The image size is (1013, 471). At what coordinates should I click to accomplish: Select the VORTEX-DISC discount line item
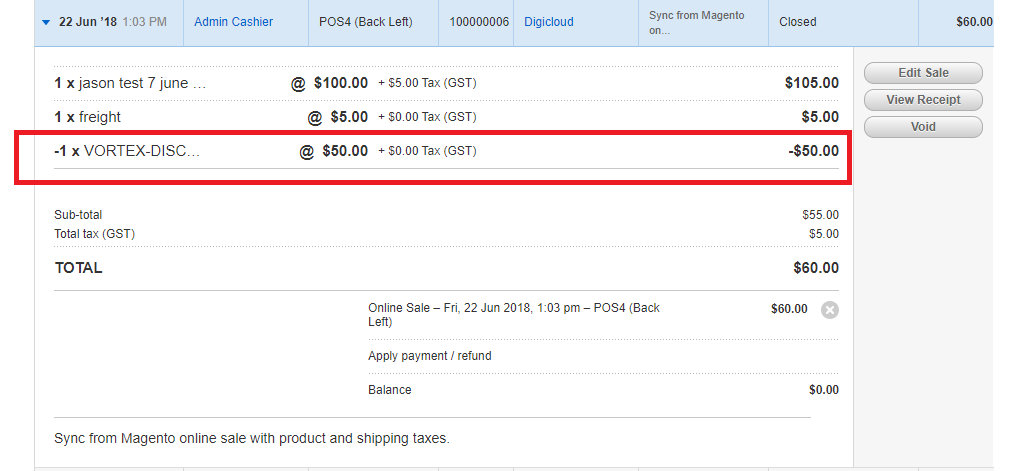pyautogui.click(x=446, y=151)
